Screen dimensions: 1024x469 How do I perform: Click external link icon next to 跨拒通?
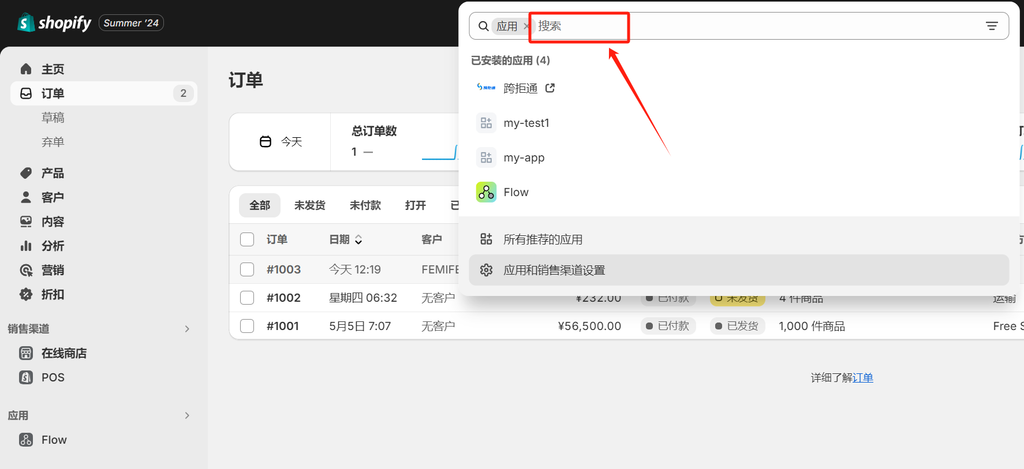tap(550, 88)
